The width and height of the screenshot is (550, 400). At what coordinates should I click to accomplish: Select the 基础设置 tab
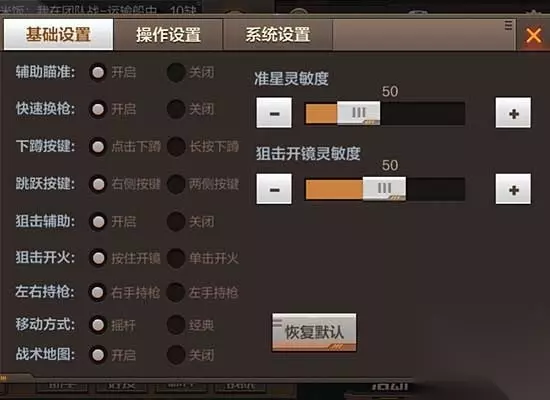(58, 34)
